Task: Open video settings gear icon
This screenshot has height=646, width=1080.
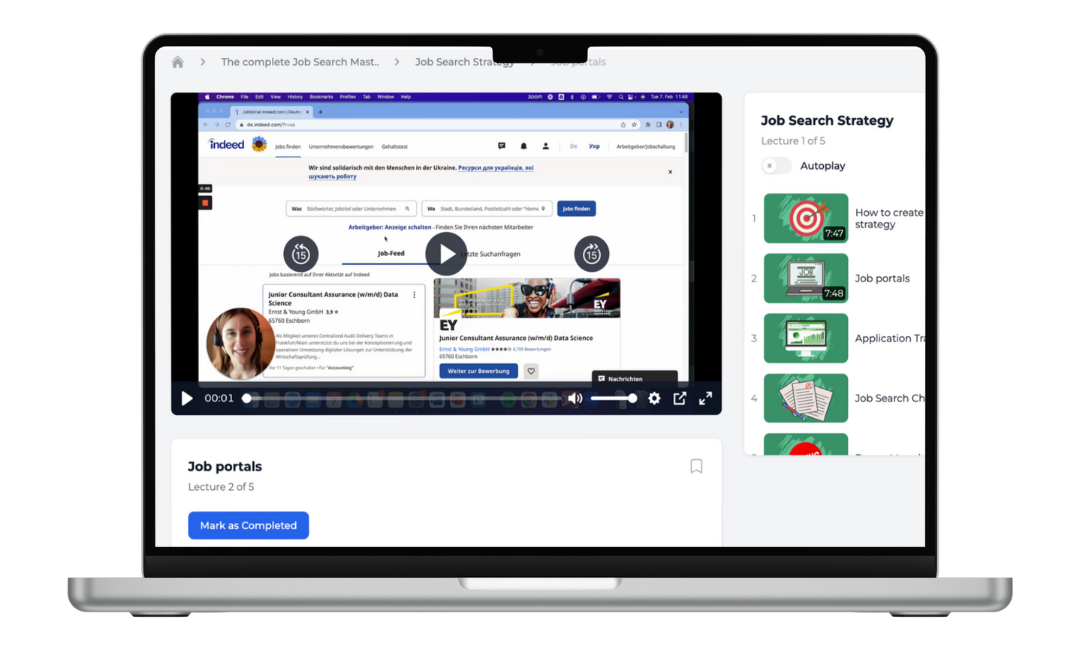Action: [654, 398]
